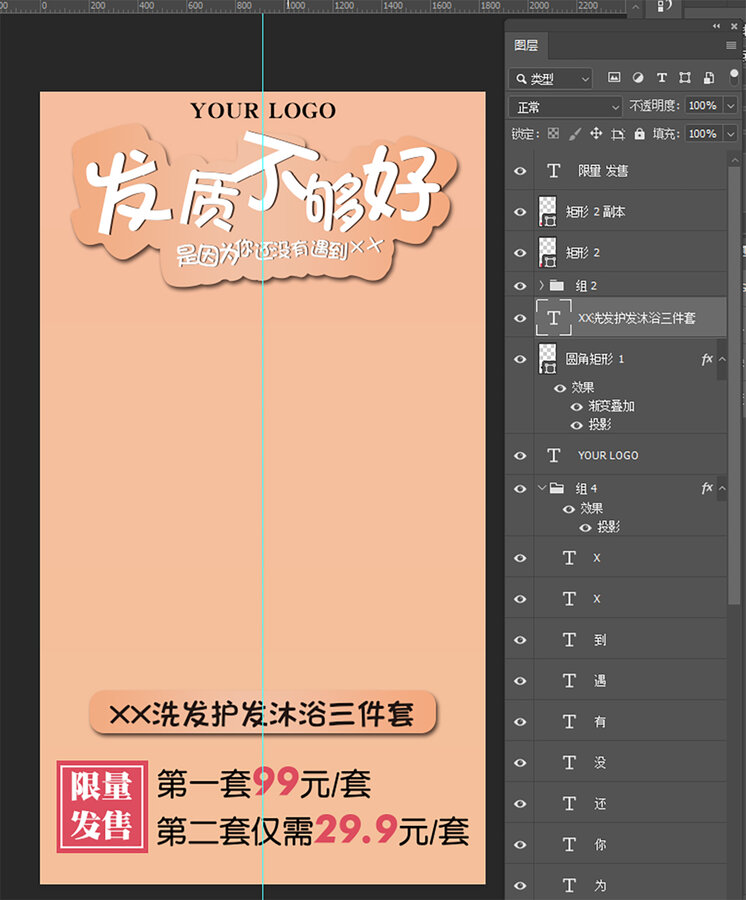Click the T thumbnail of 限量 发售 layer
The width and height of the screenshot is (746, 900).
pos(553,170)
